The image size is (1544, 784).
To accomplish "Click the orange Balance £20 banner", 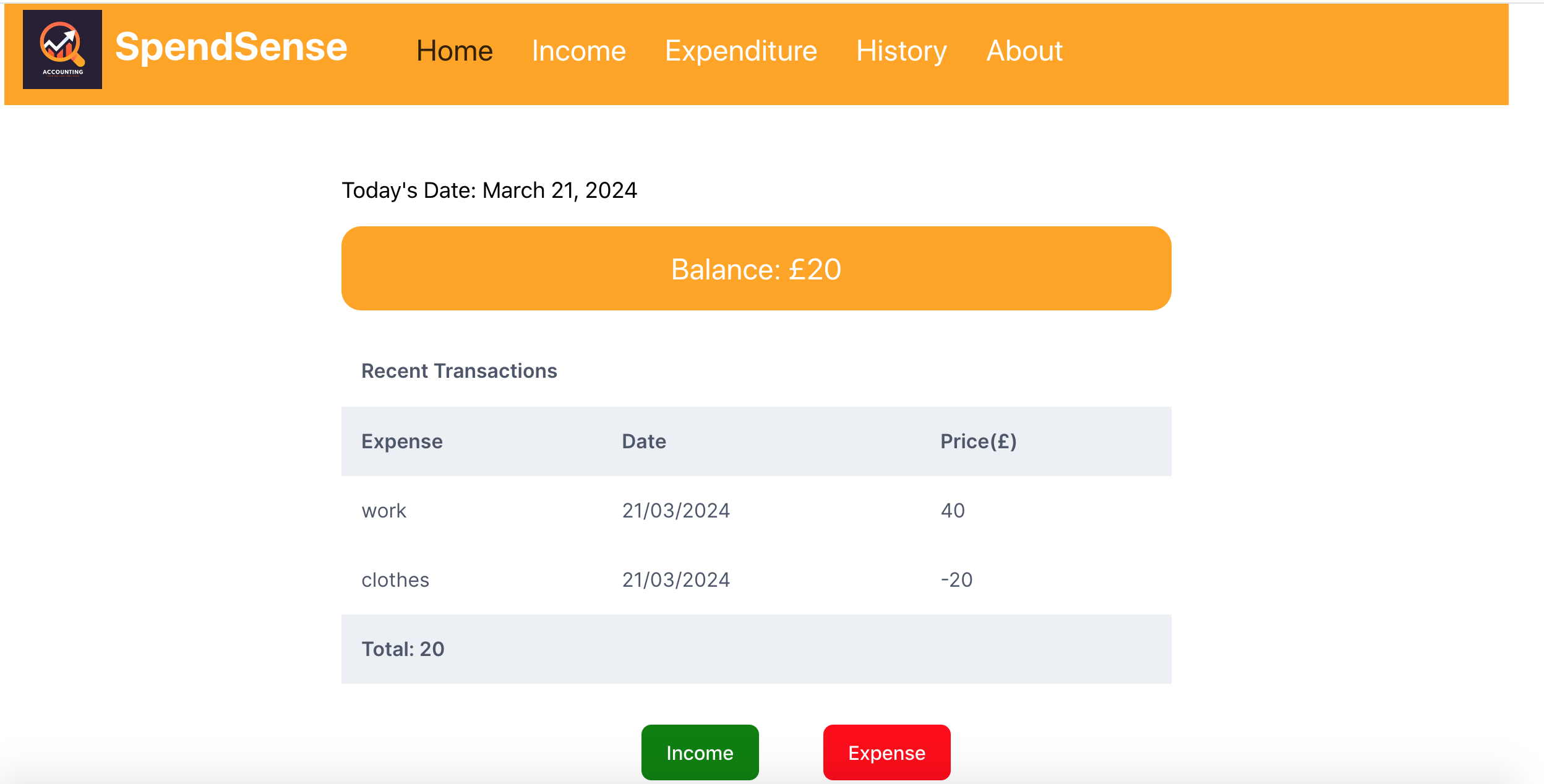I will 756,268.
